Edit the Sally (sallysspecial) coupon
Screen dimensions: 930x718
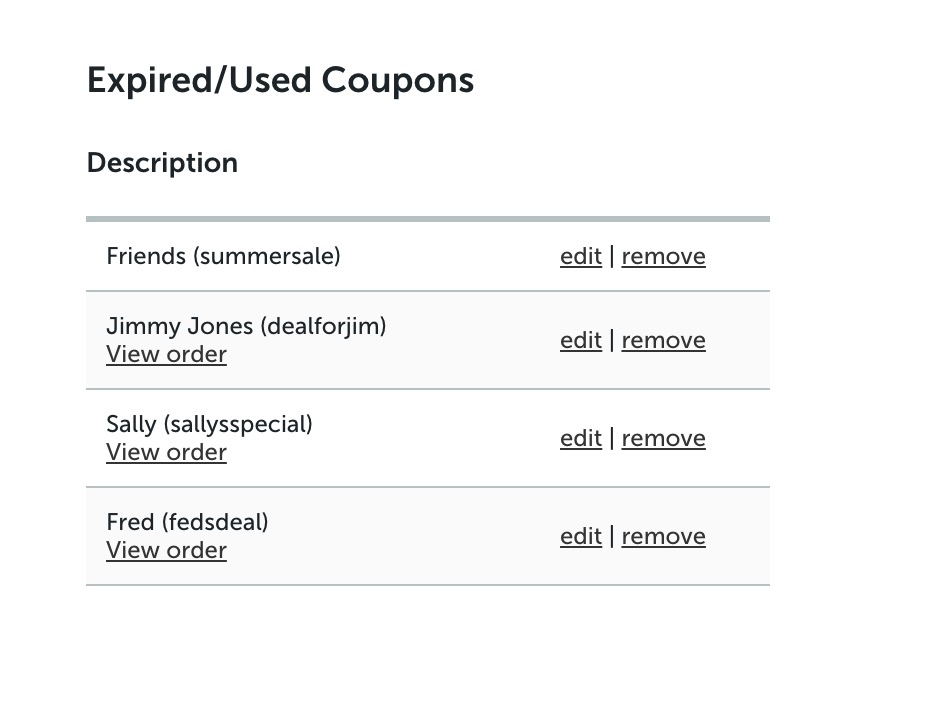coord(581,438)
